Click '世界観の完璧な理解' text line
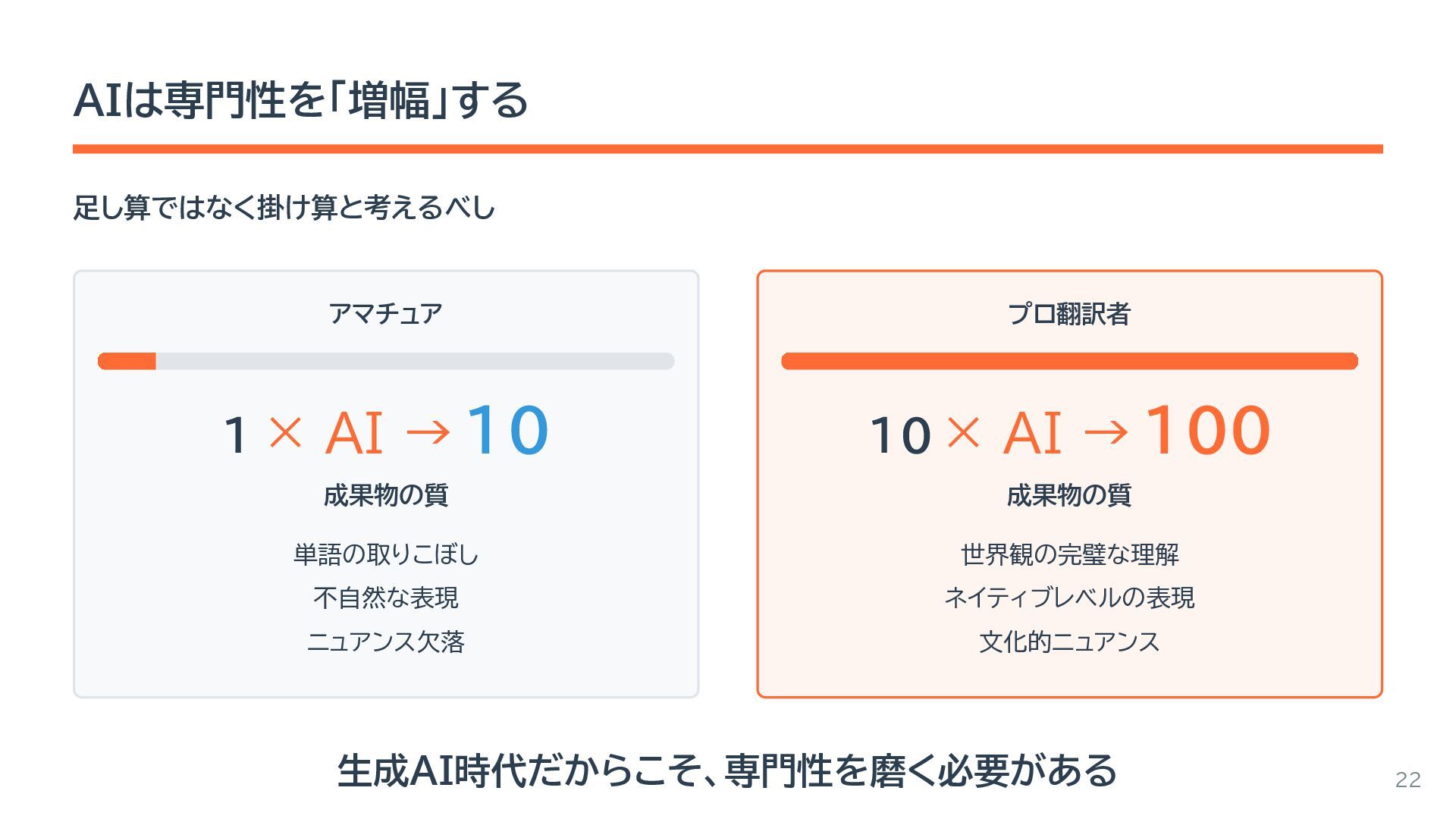 point(1069,554)
